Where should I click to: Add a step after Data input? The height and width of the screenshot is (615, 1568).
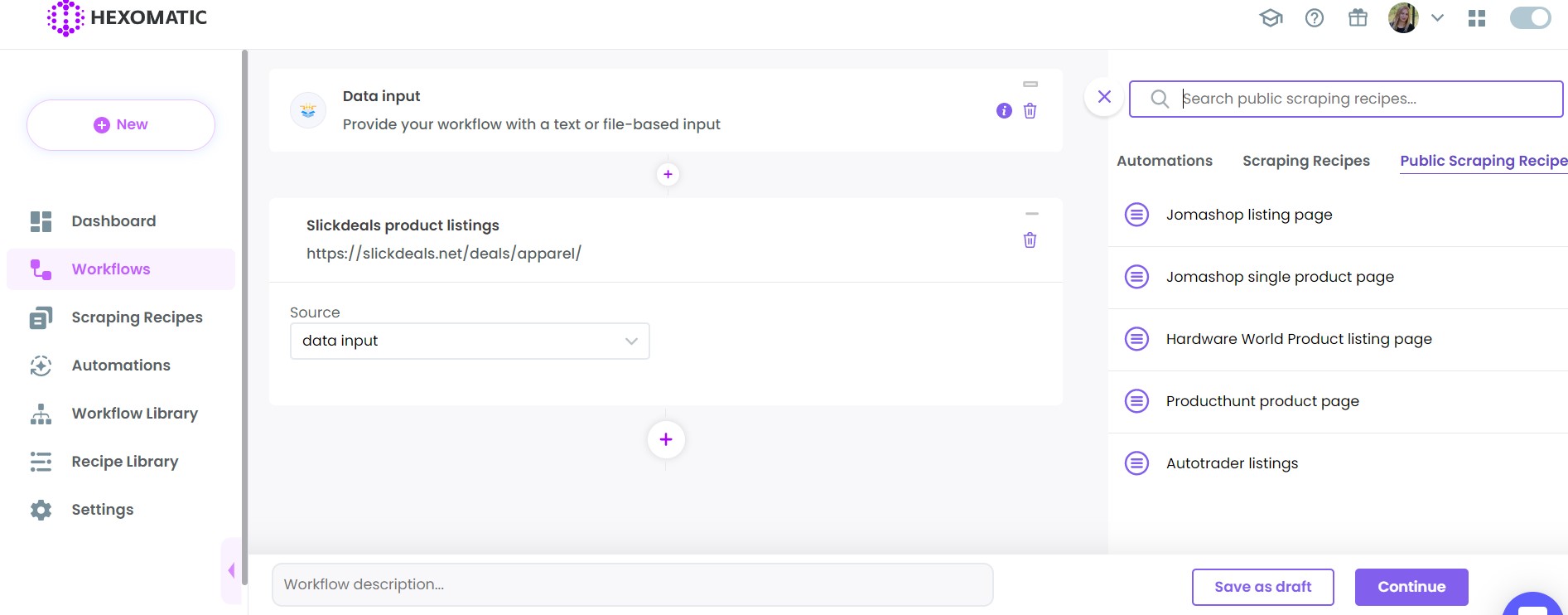coord(668,175)
